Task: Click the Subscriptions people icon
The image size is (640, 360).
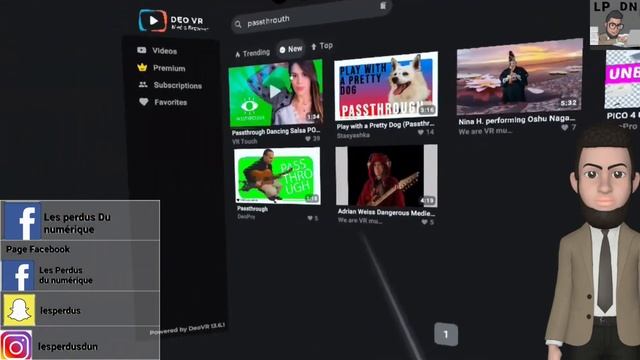Action: (143, 84)
